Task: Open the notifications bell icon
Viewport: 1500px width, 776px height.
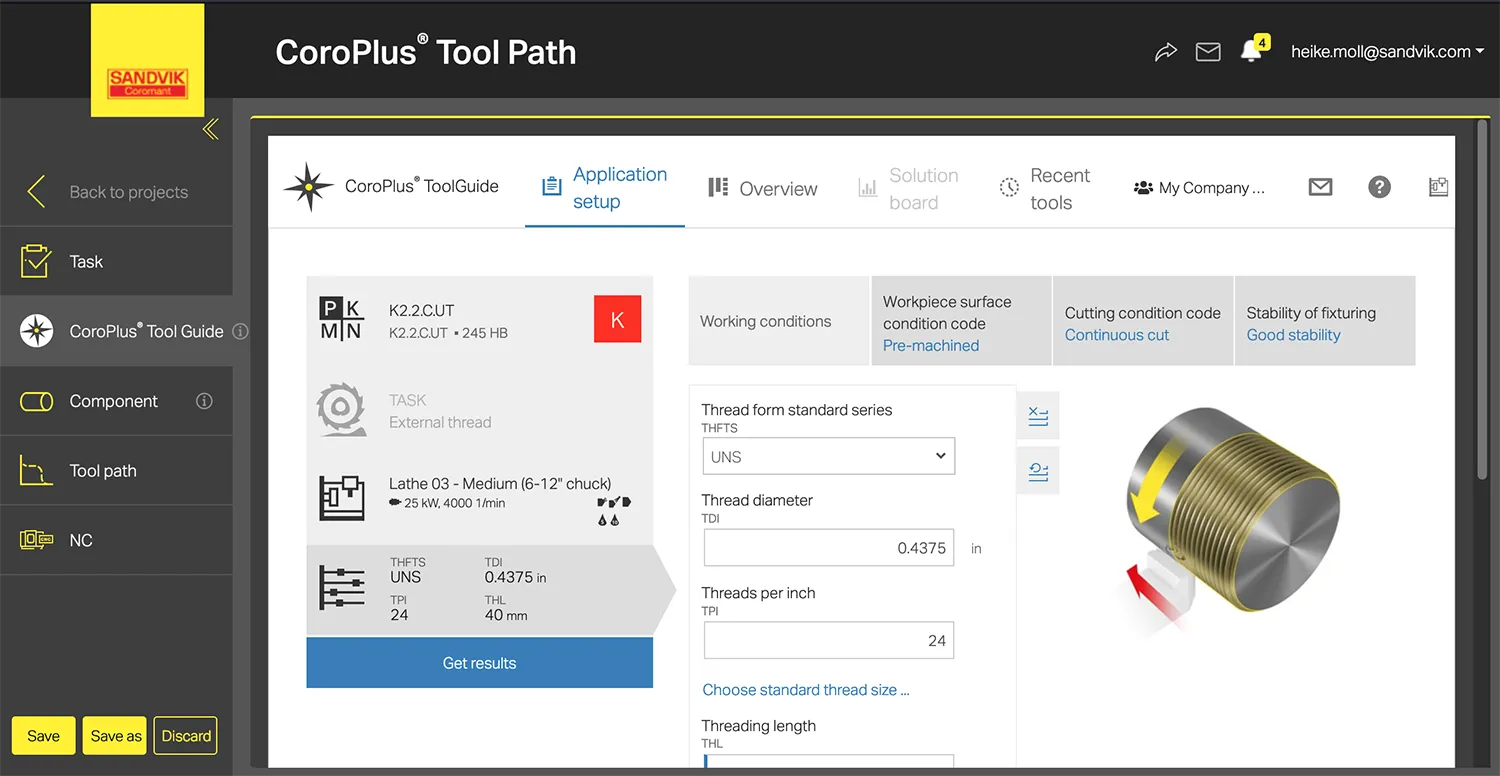Action: [x=1251, y=52]
